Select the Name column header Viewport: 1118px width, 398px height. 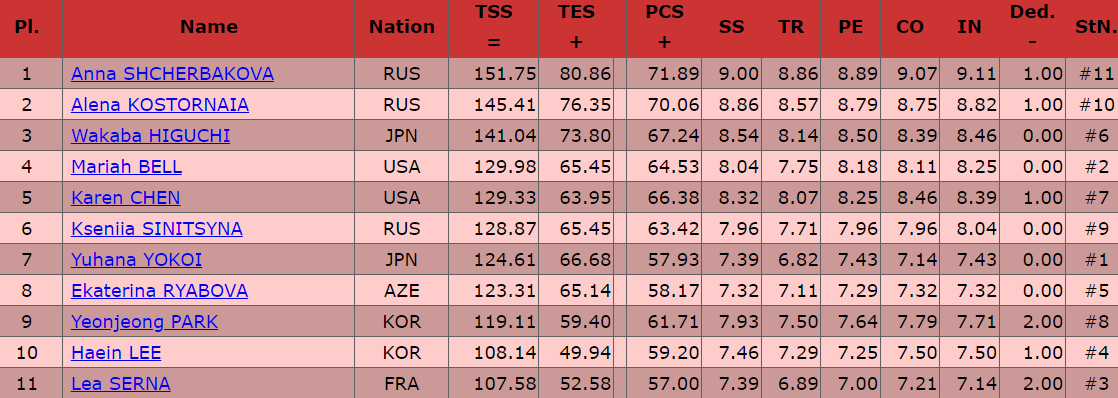pos(209,27)
